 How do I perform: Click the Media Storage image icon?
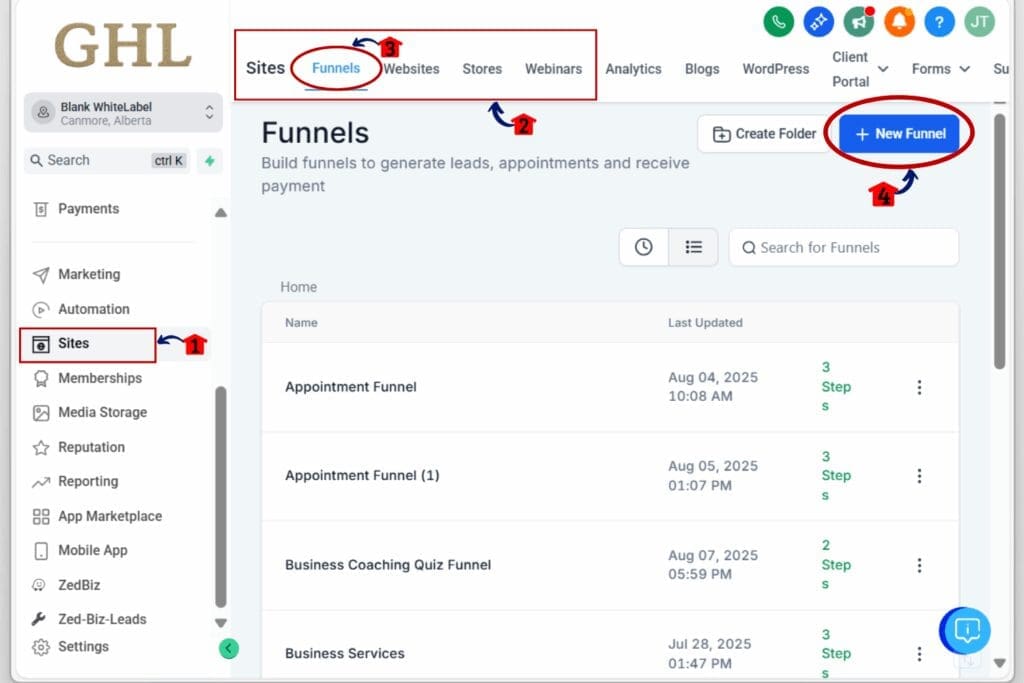click(x=40, y=413)
